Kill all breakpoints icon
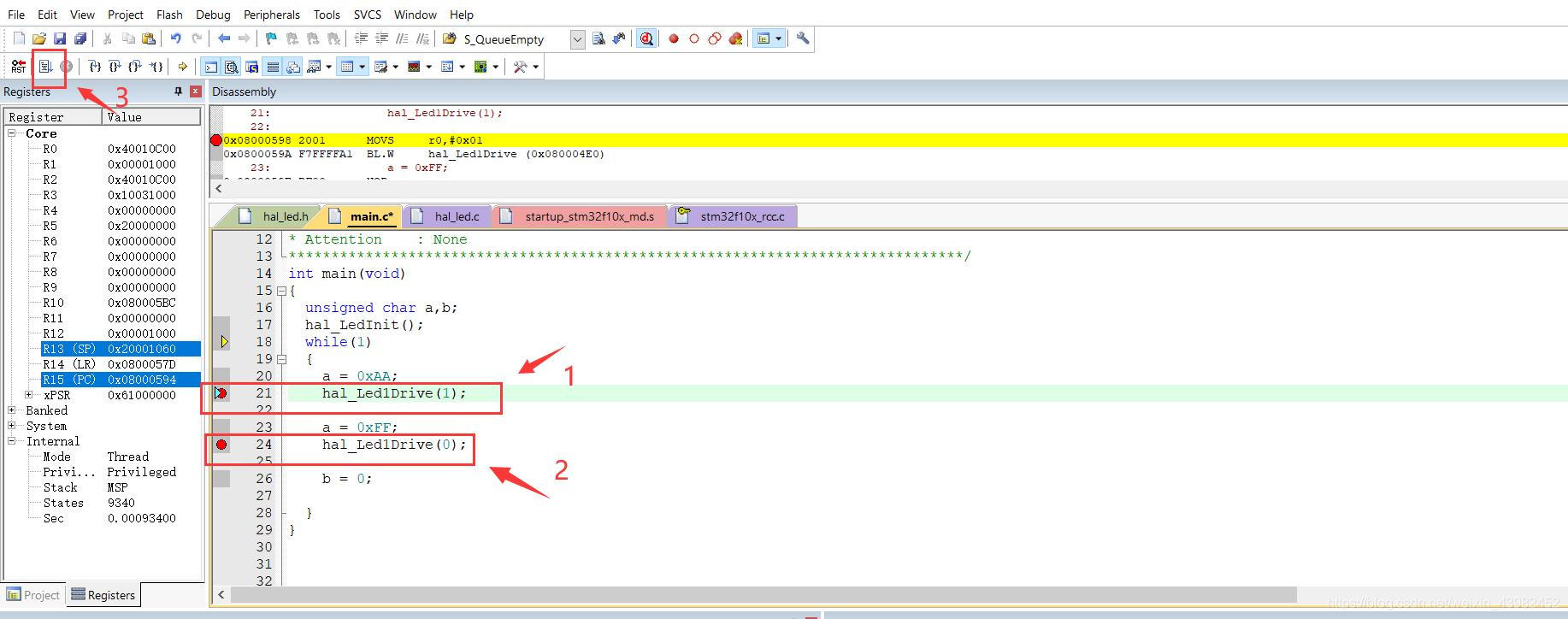 pyautogui.click(x=735, y=38)
